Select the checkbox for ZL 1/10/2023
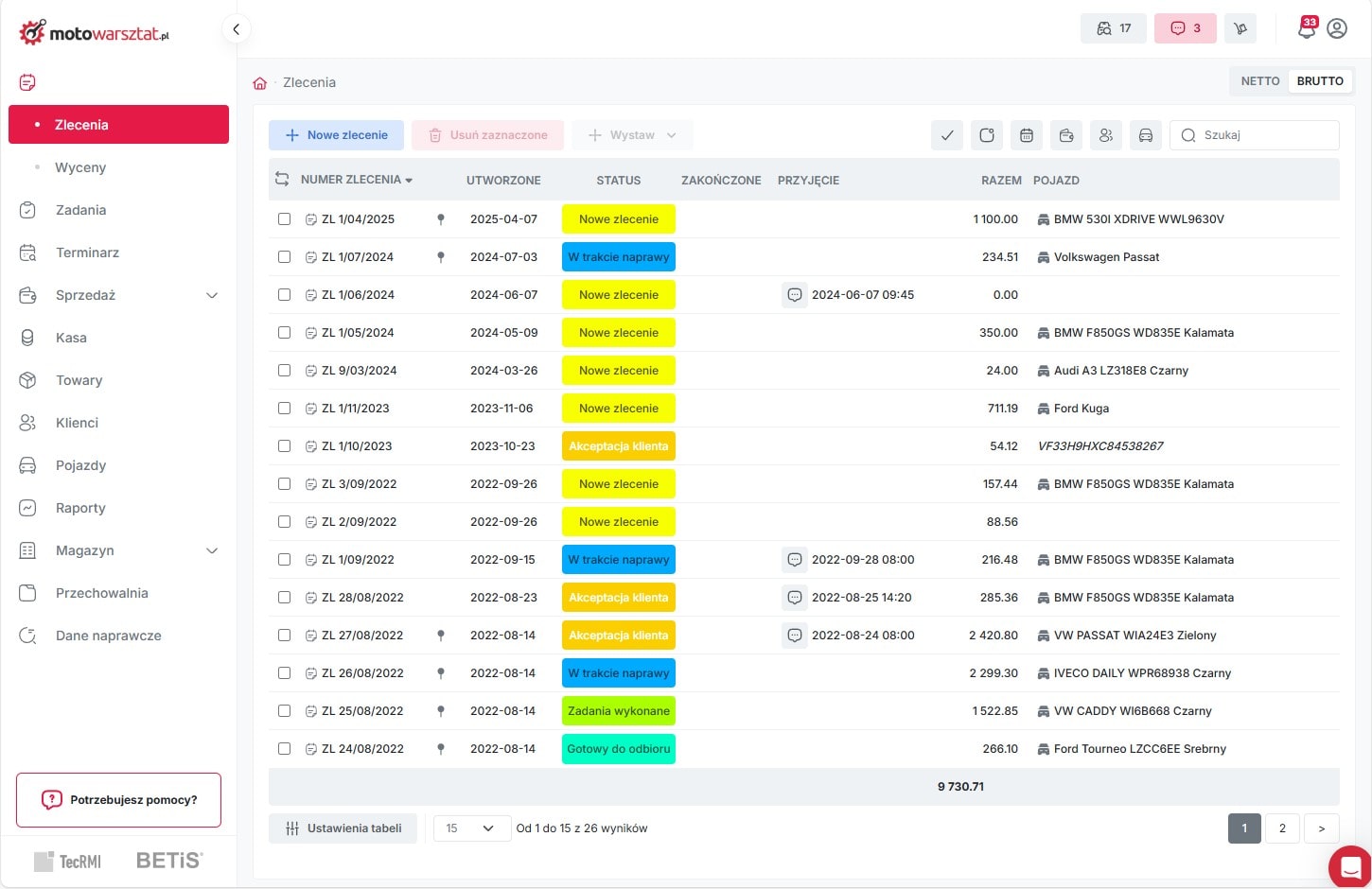 click(284, 446)
